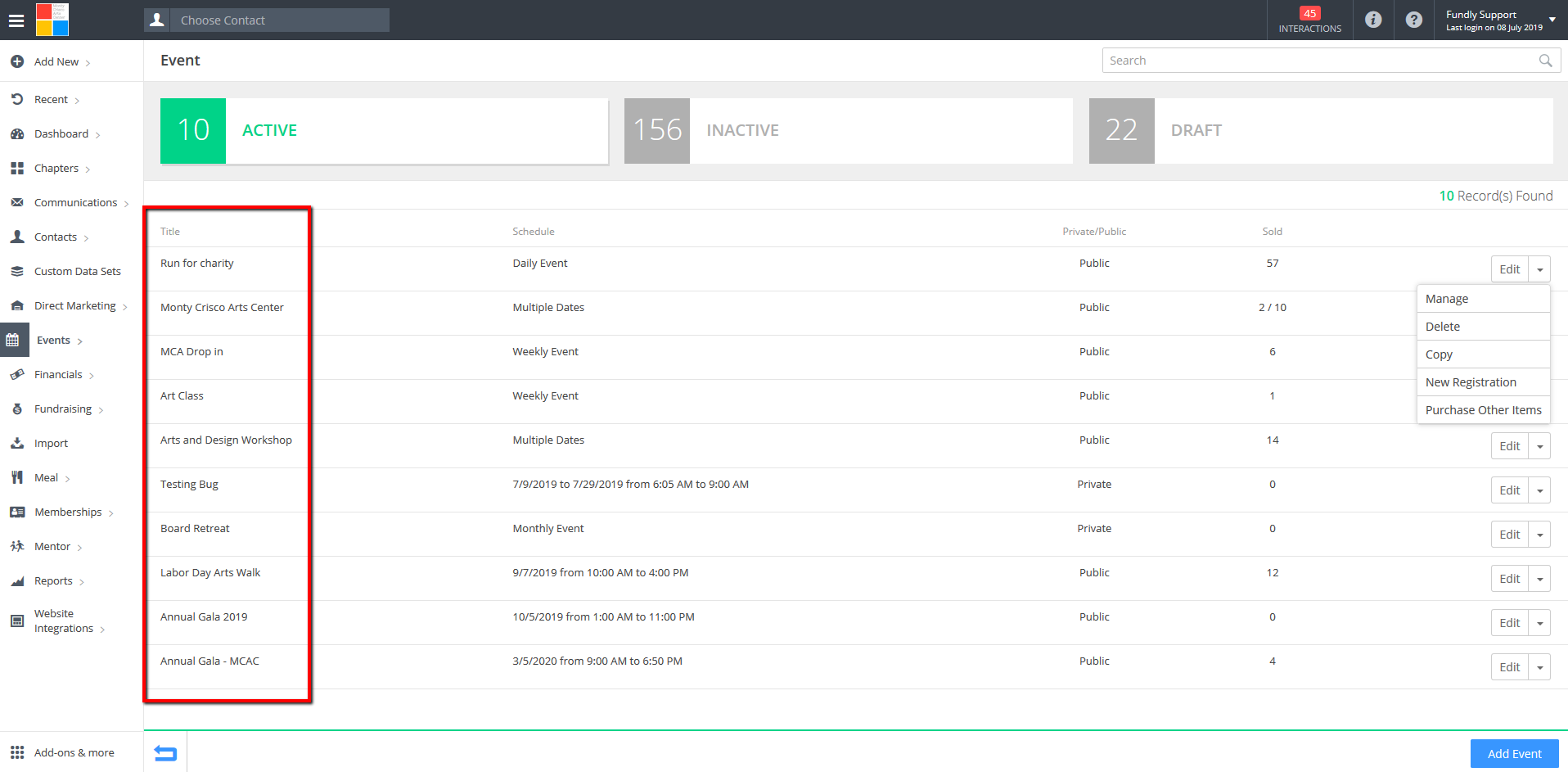This screenshot has width=1568, height=772.
Task: Click the Private/Public column header
Action: point(1094,232)
